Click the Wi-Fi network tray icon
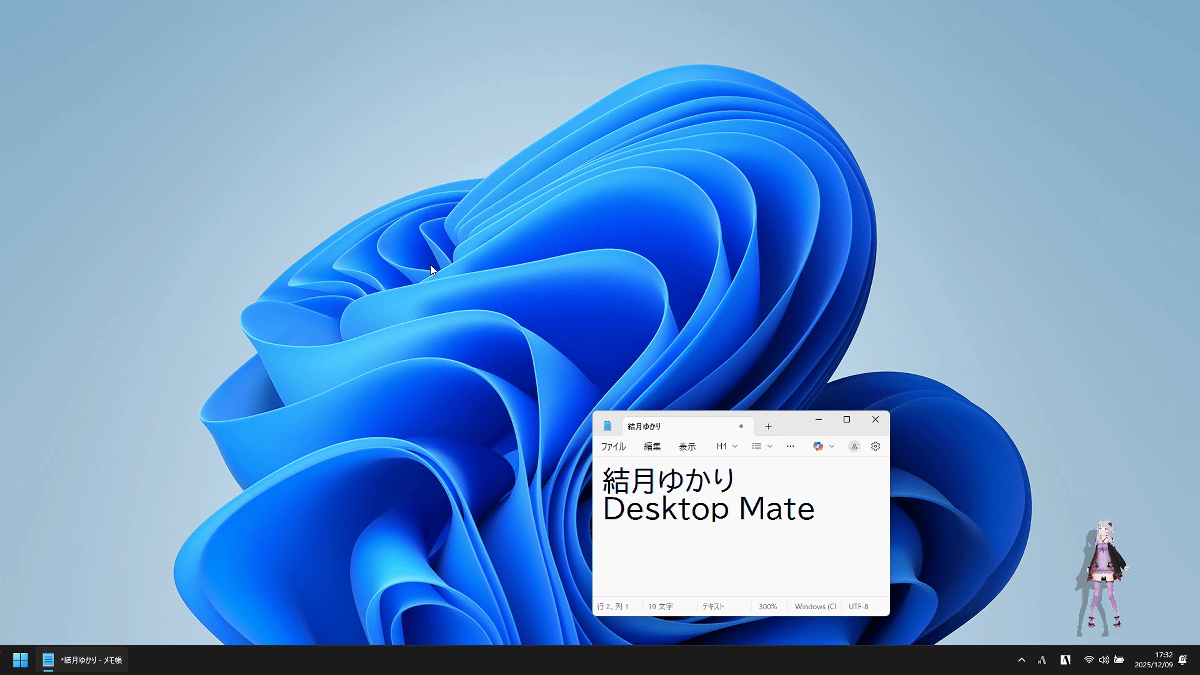Image resolution: width=1200 pixels, height=675 pixels. pos(1089,660)
